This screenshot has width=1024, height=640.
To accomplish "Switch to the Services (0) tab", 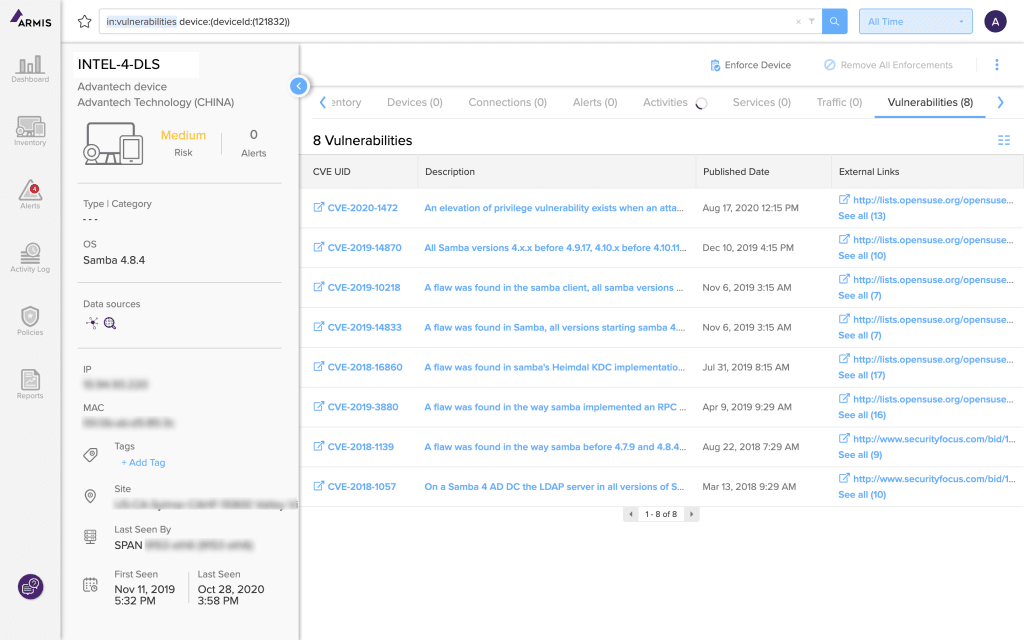I will click(761, 103).
